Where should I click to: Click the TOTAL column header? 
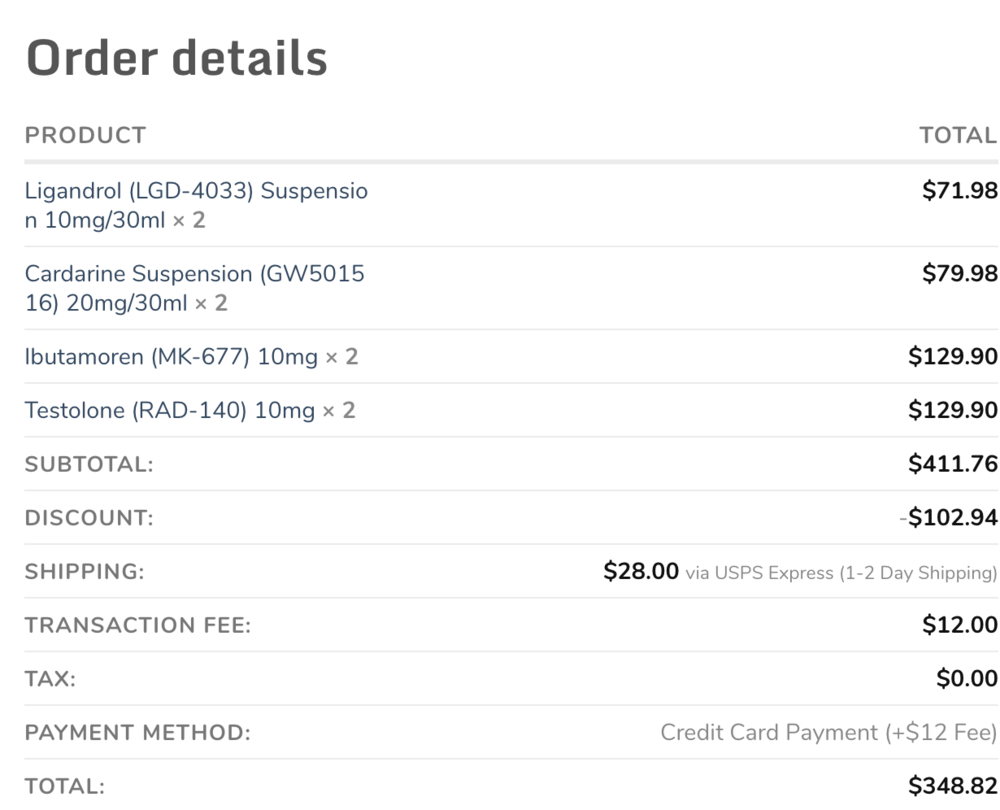(x=958, y=135)
